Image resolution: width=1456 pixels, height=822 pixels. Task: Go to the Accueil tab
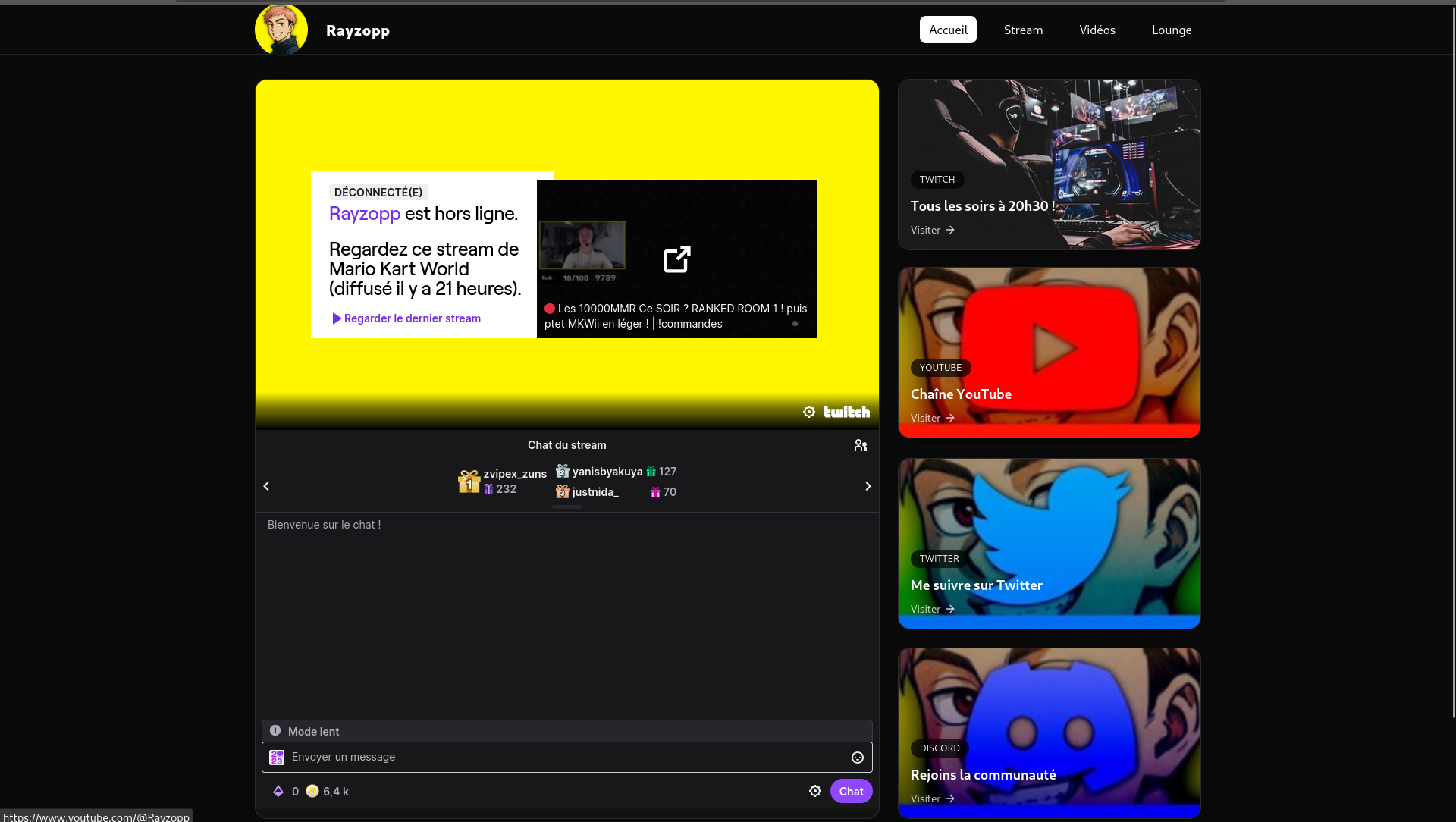pyautogui.click(x=948, y=30)
